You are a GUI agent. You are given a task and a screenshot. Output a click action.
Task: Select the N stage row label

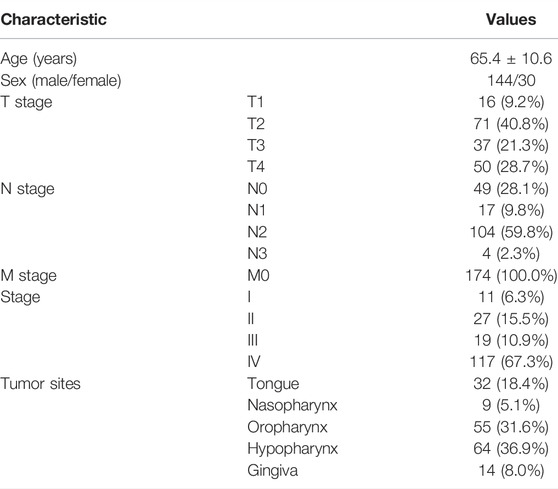click(x=27, y=189)
